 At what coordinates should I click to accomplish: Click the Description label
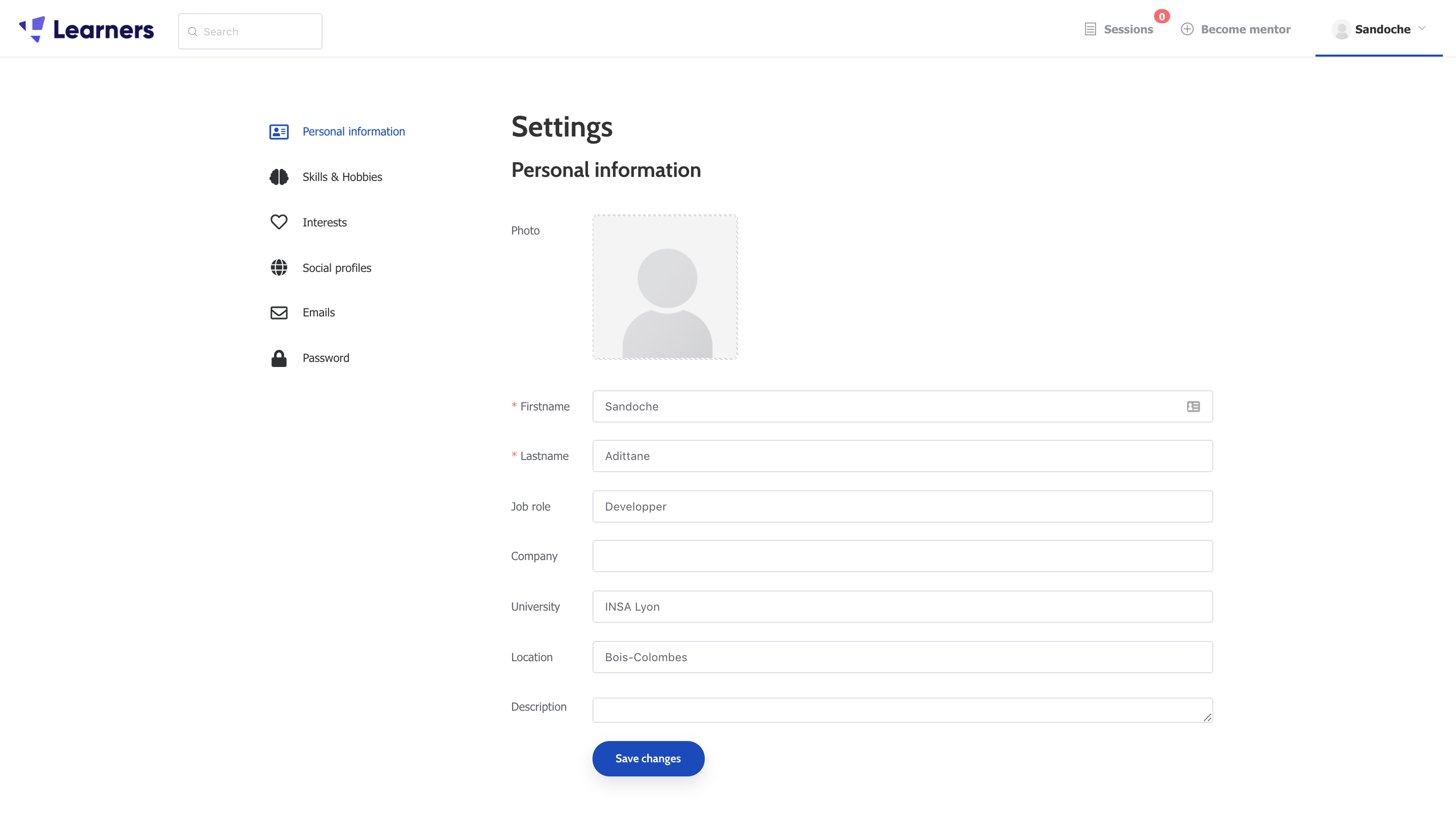coord(538,707)
